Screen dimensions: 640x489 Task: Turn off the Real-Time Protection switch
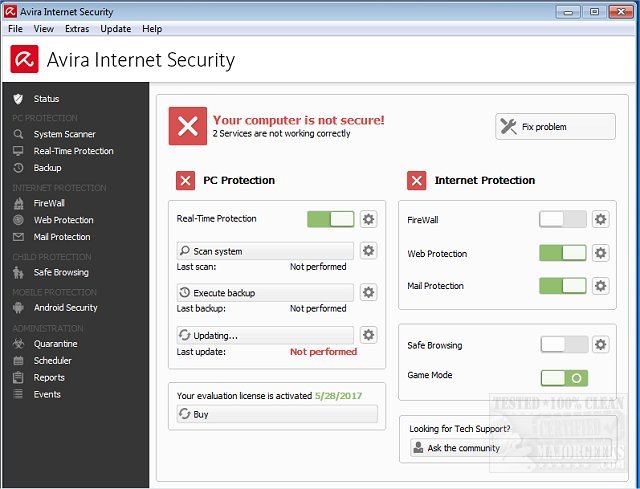pyautogui.click(x=330, y=219)
